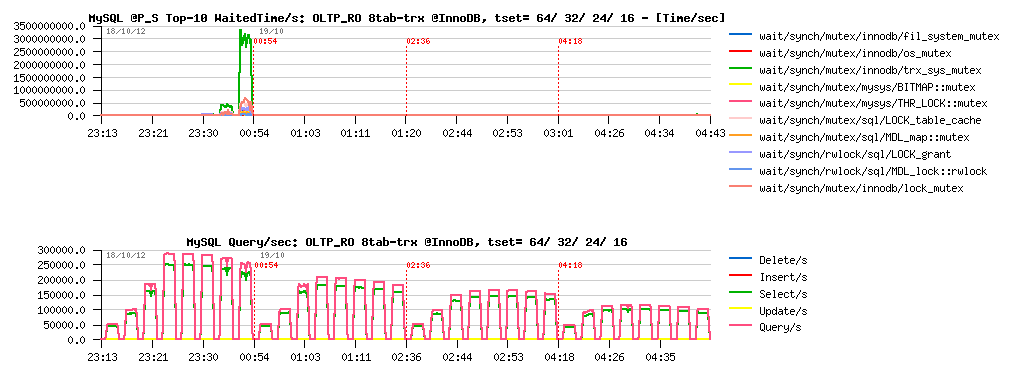Click the Select/s legend label
1012x373 pixels.
(783, 294)
